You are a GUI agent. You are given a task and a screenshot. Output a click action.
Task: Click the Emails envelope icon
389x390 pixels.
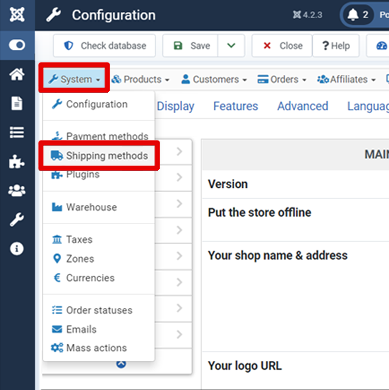pos(57,329)
